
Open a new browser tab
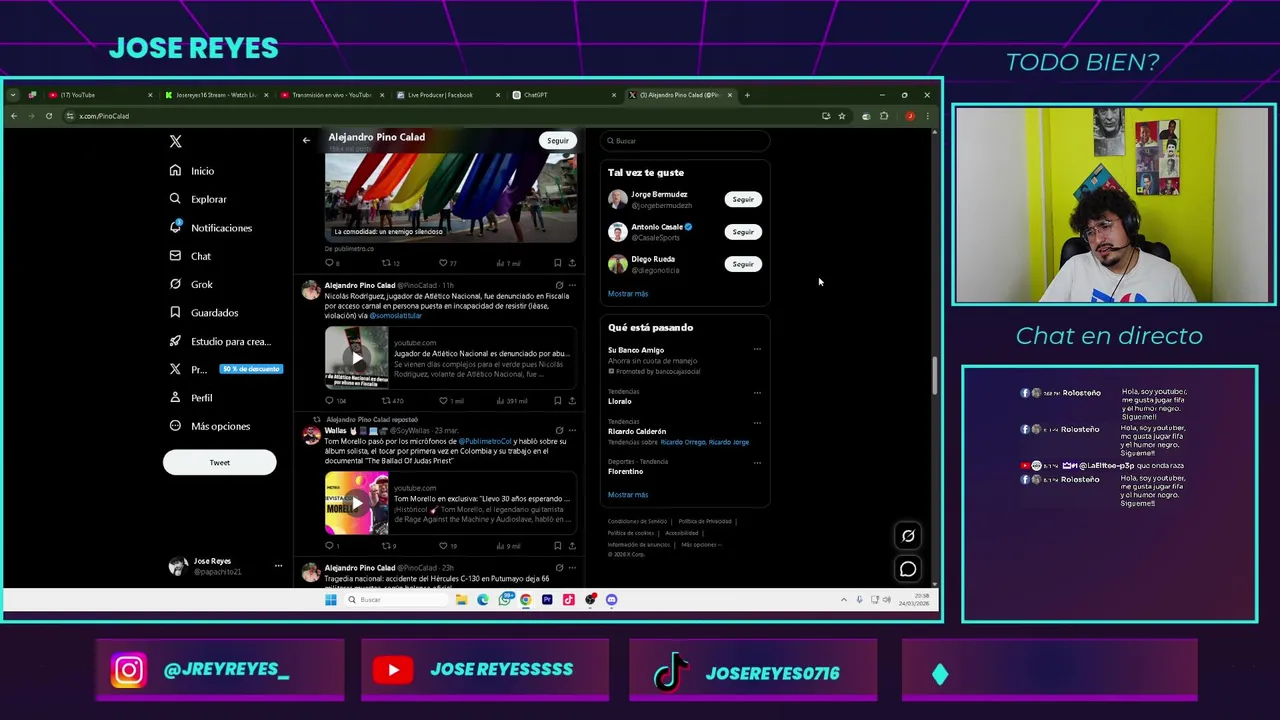[x=747, y=95]
